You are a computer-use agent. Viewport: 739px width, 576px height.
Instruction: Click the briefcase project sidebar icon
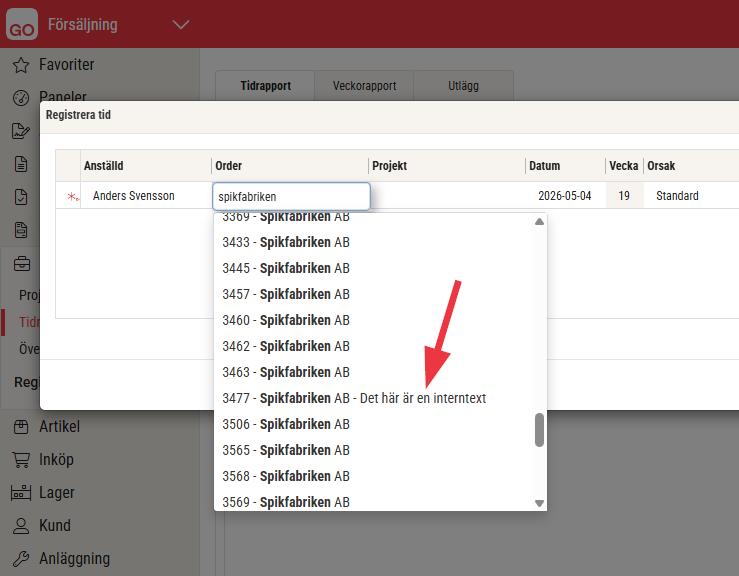tap(22, 263)
